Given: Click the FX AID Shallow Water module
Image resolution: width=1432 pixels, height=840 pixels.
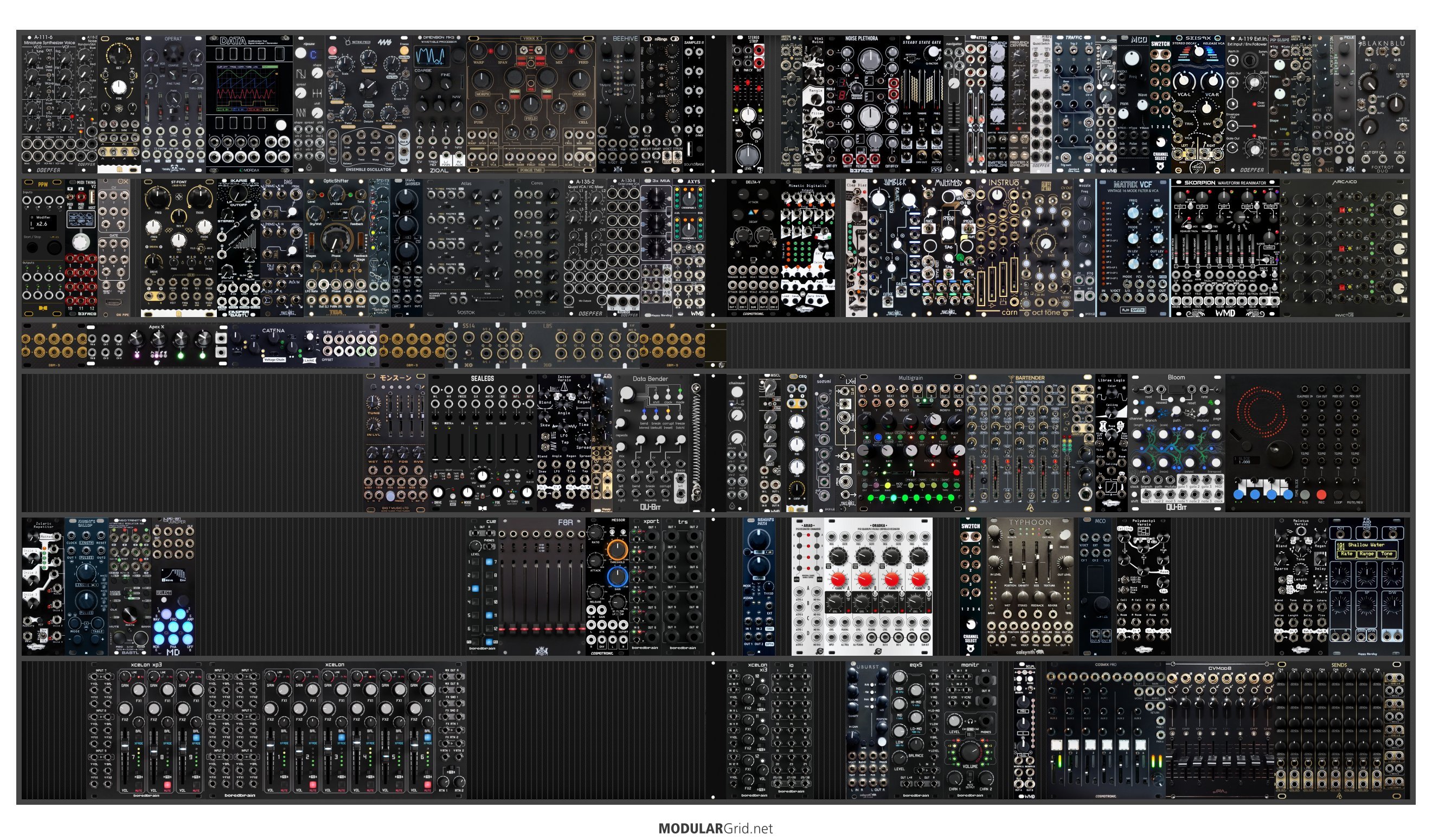Looking at the screenshot, I should 1367,587.
